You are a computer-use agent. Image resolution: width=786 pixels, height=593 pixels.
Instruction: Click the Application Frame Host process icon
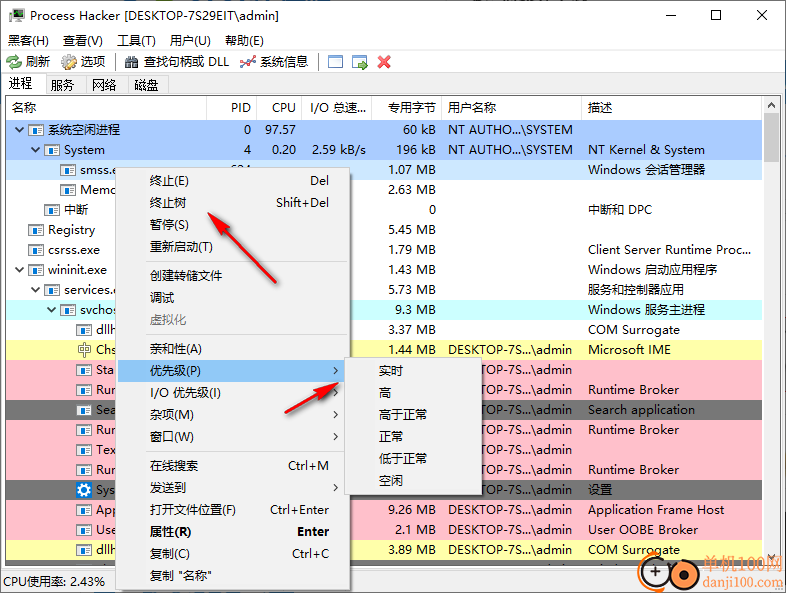tap(84, 510)
